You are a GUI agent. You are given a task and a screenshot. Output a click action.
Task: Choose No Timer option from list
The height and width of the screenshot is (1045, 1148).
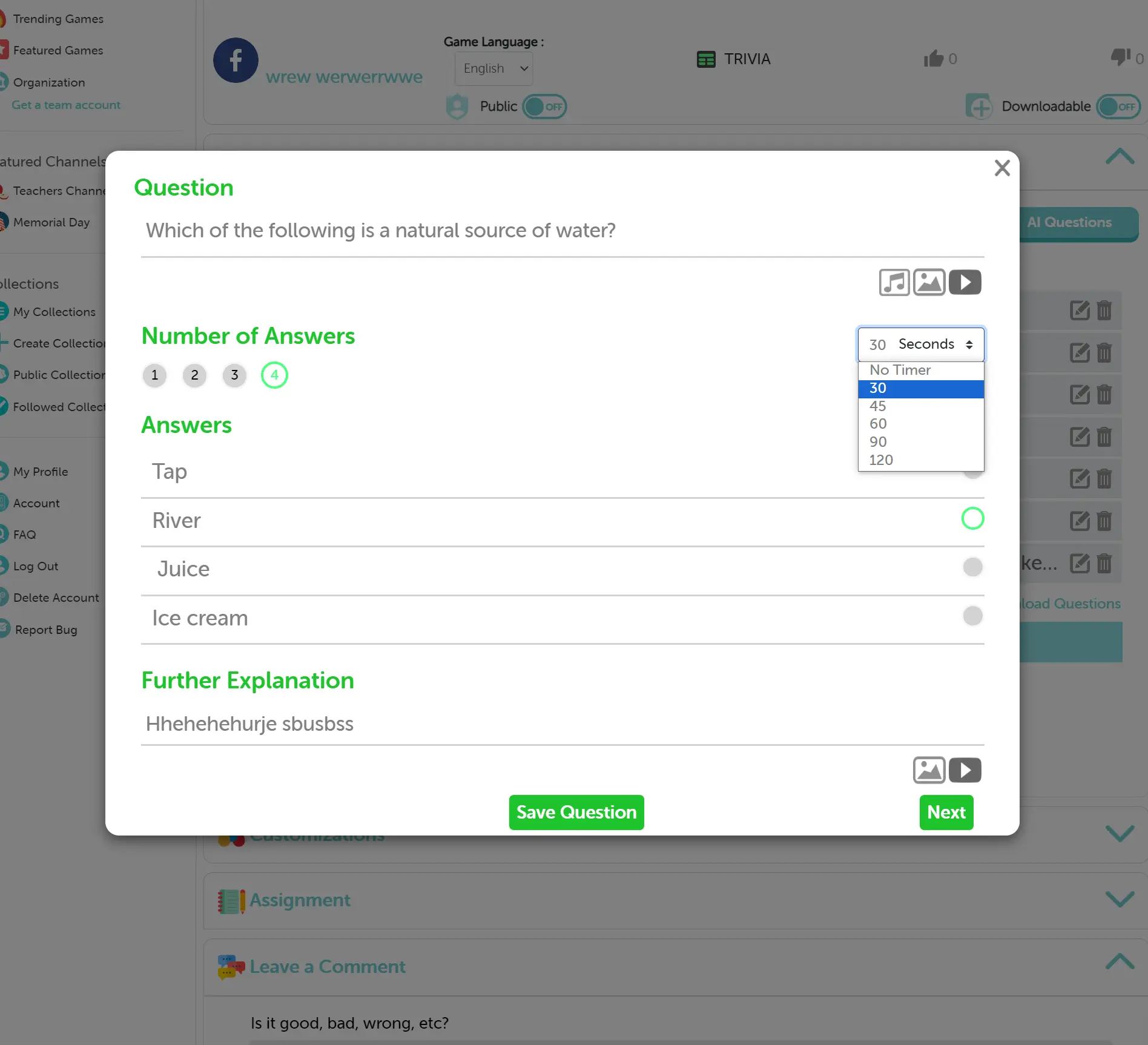(900, 370)
